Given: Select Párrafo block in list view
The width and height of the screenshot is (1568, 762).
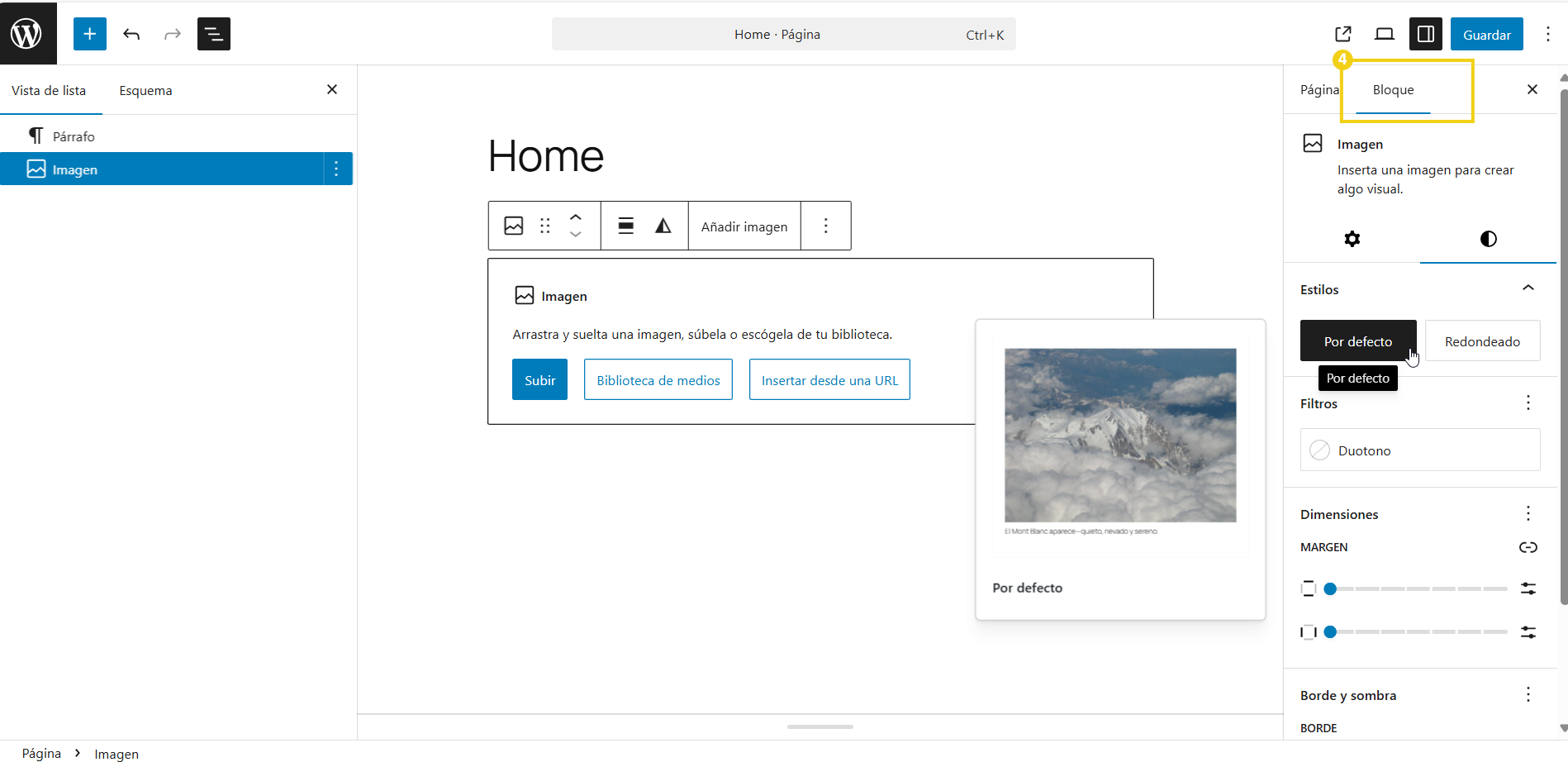Looking at the screenshot, I should tap(74, 136).
